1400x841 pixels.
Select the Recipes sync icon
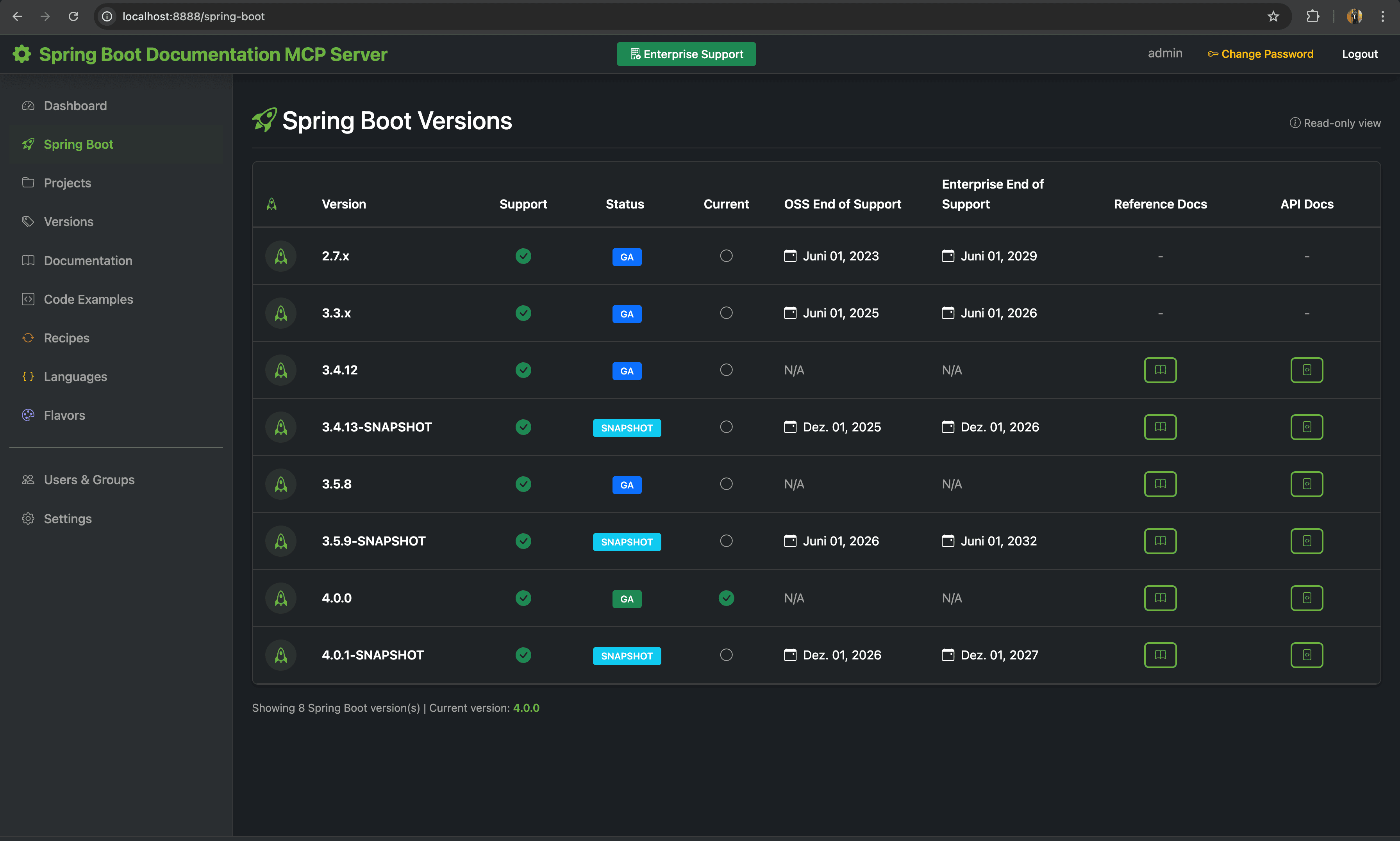pyautogui.click(x=29, y=337)
